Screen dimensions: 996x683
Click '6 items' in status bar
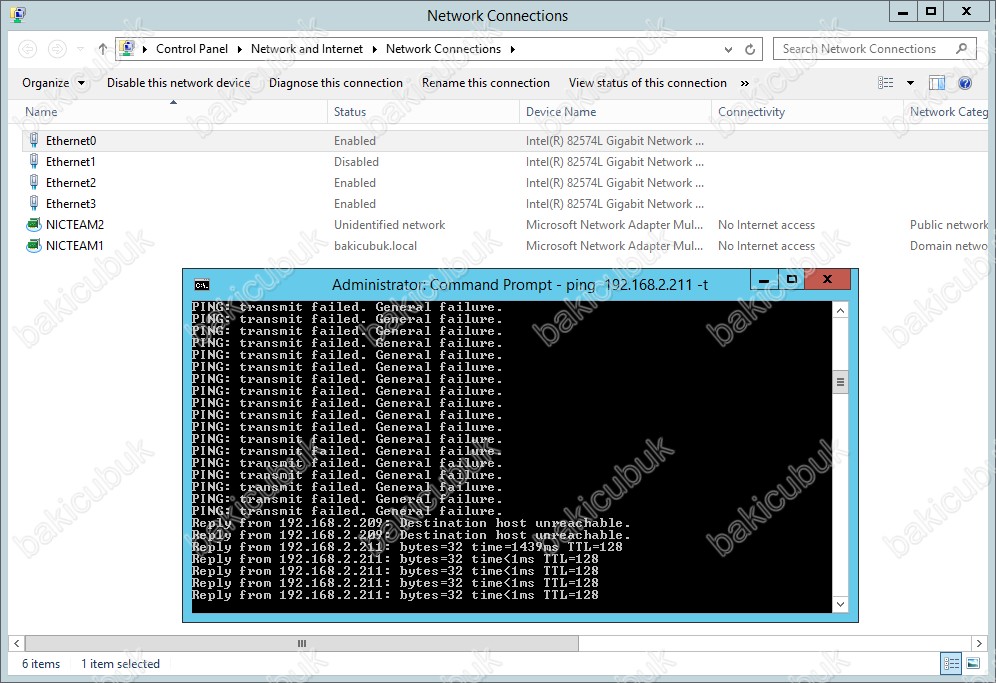tap(41, 664)
